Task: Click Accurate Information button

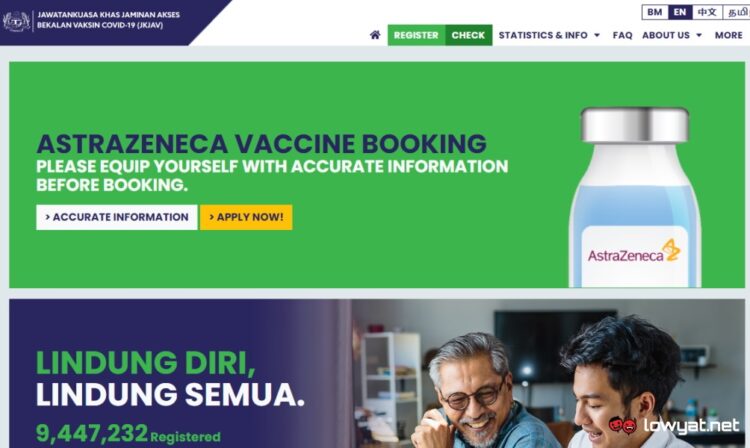Action: click(117, 217)
